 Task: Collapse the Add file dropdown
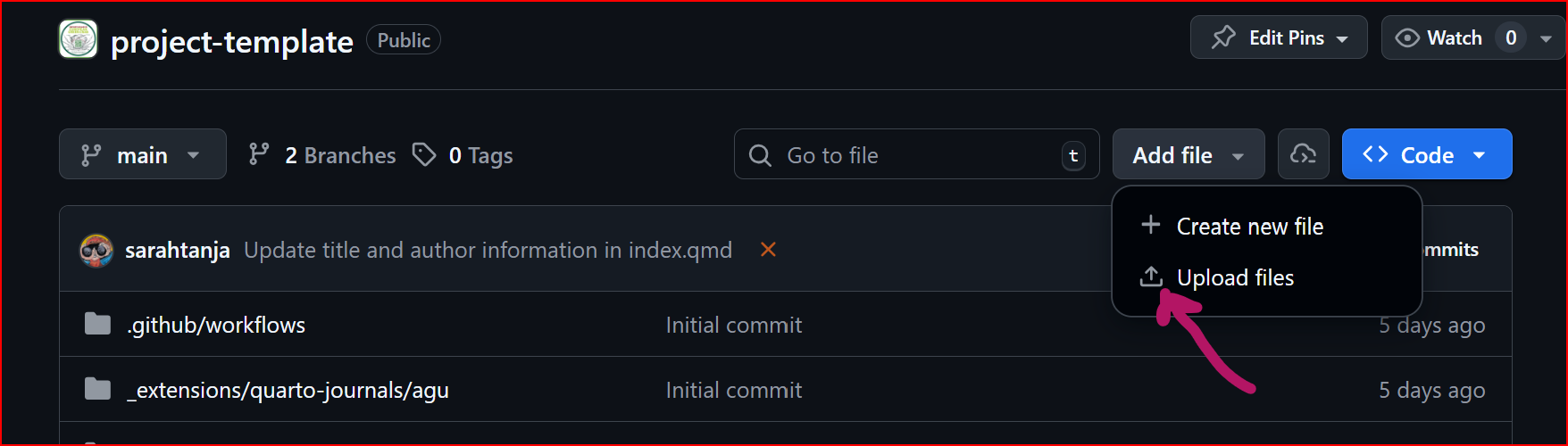pos(1188,154)
